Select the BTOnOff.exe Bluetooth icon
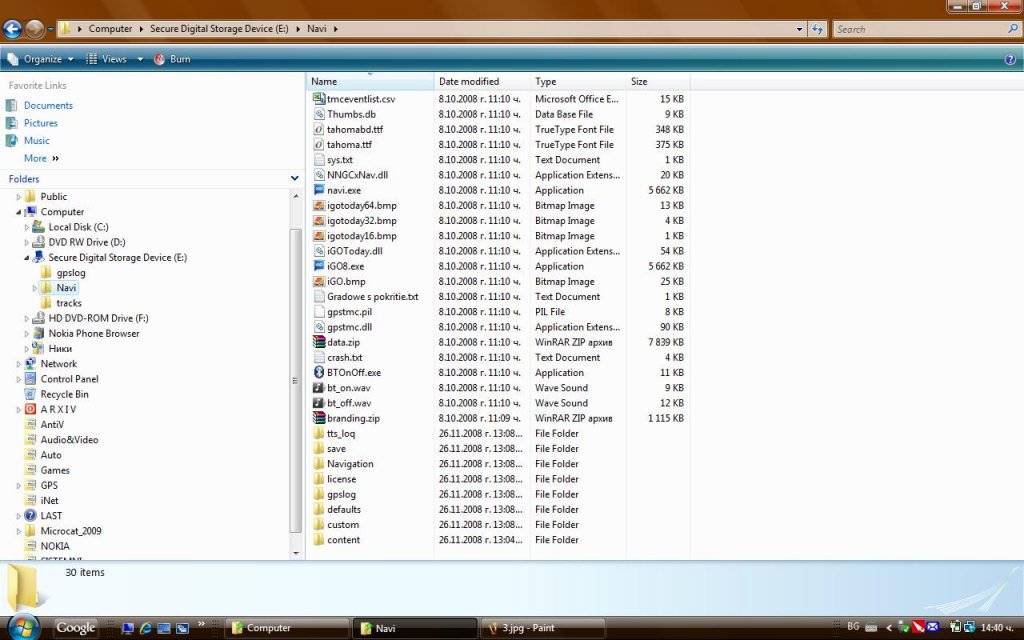Viewport: 1024px width, 640px height. [x=319, y=373]
